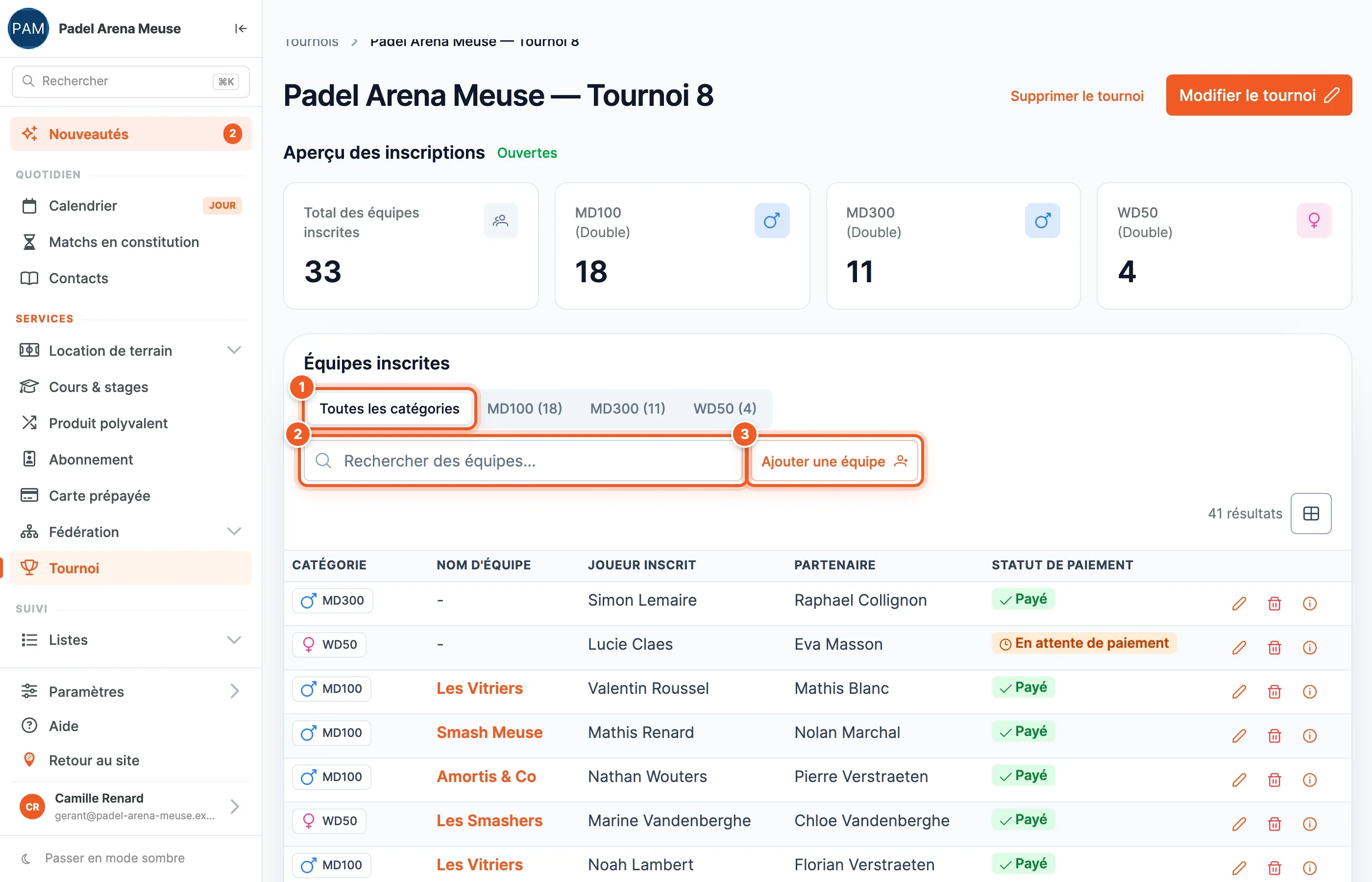Open Camille Renard account menu
This screenshot has height=882, width=1372.
coord(130,807)
